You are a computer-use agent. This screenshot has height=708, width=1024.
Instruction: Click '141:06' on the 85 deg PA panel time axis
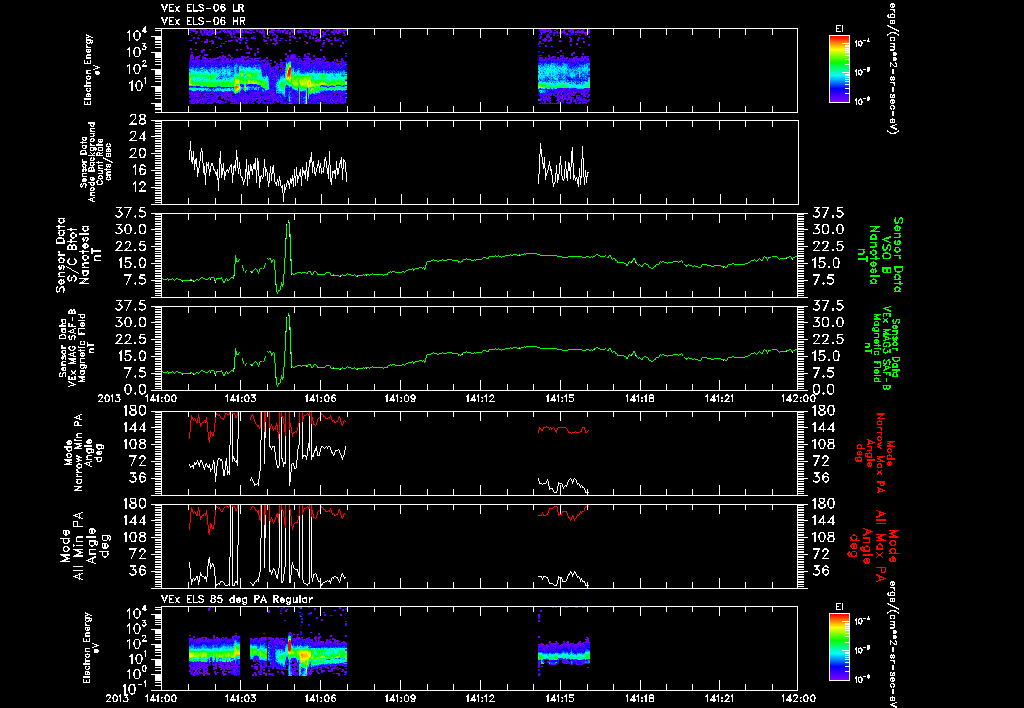click(x=320, y=699)
